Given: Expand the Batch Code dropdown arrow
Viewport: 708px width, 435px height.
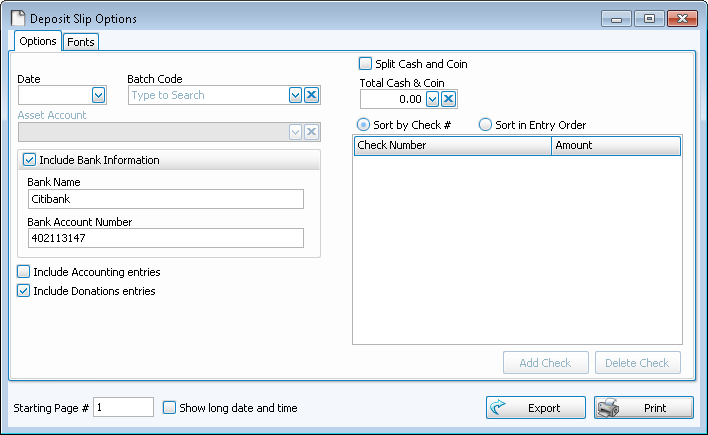Looking at the screenshot, I should point(295,95).
